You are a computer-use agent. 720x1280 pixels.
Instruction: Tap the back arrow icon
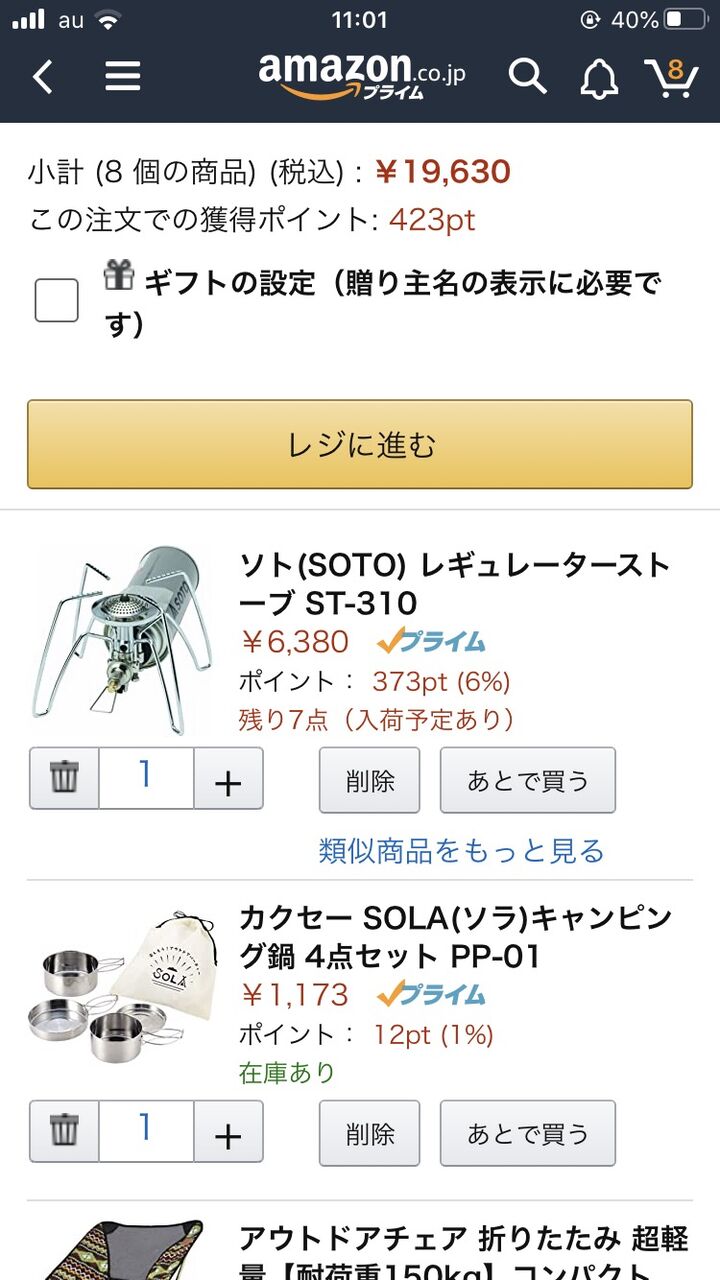(x=42, y=76)
